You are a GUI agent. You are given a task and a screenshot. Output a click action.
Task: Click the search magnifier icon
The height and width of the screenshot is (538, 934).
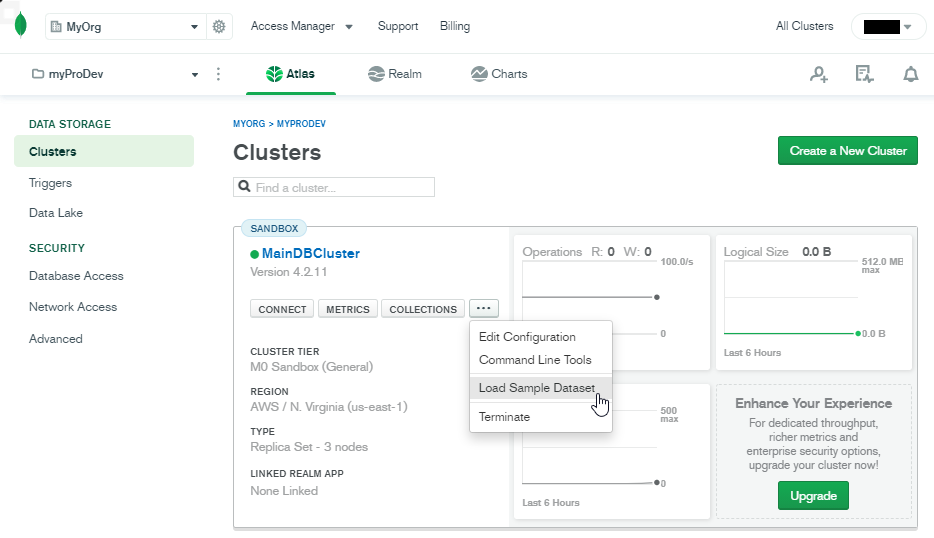pyautogui.click(x=244, y=186)
